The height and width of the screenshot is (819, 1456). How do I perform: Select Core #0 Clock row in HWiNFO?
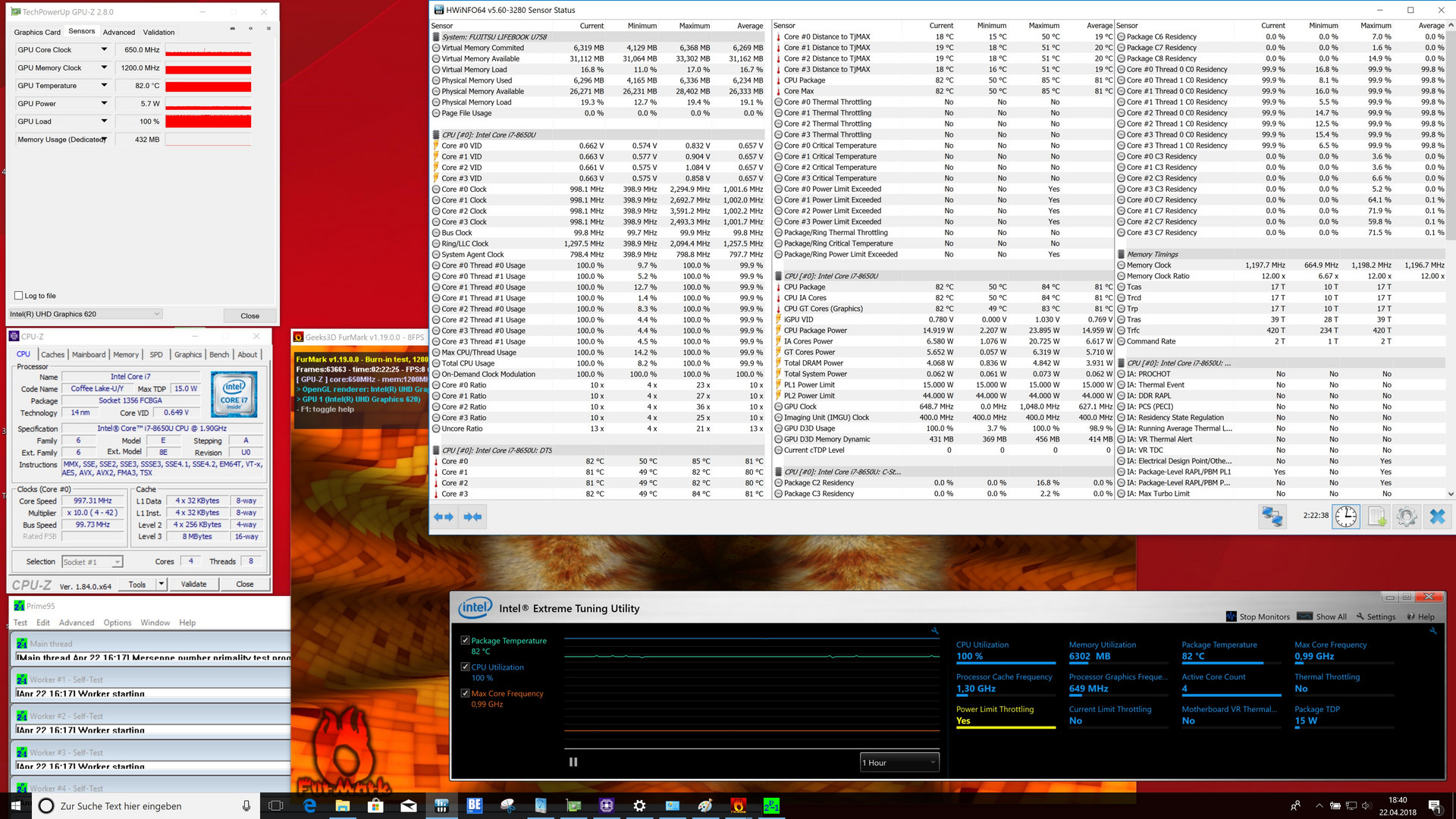click(x=598, y=190)
